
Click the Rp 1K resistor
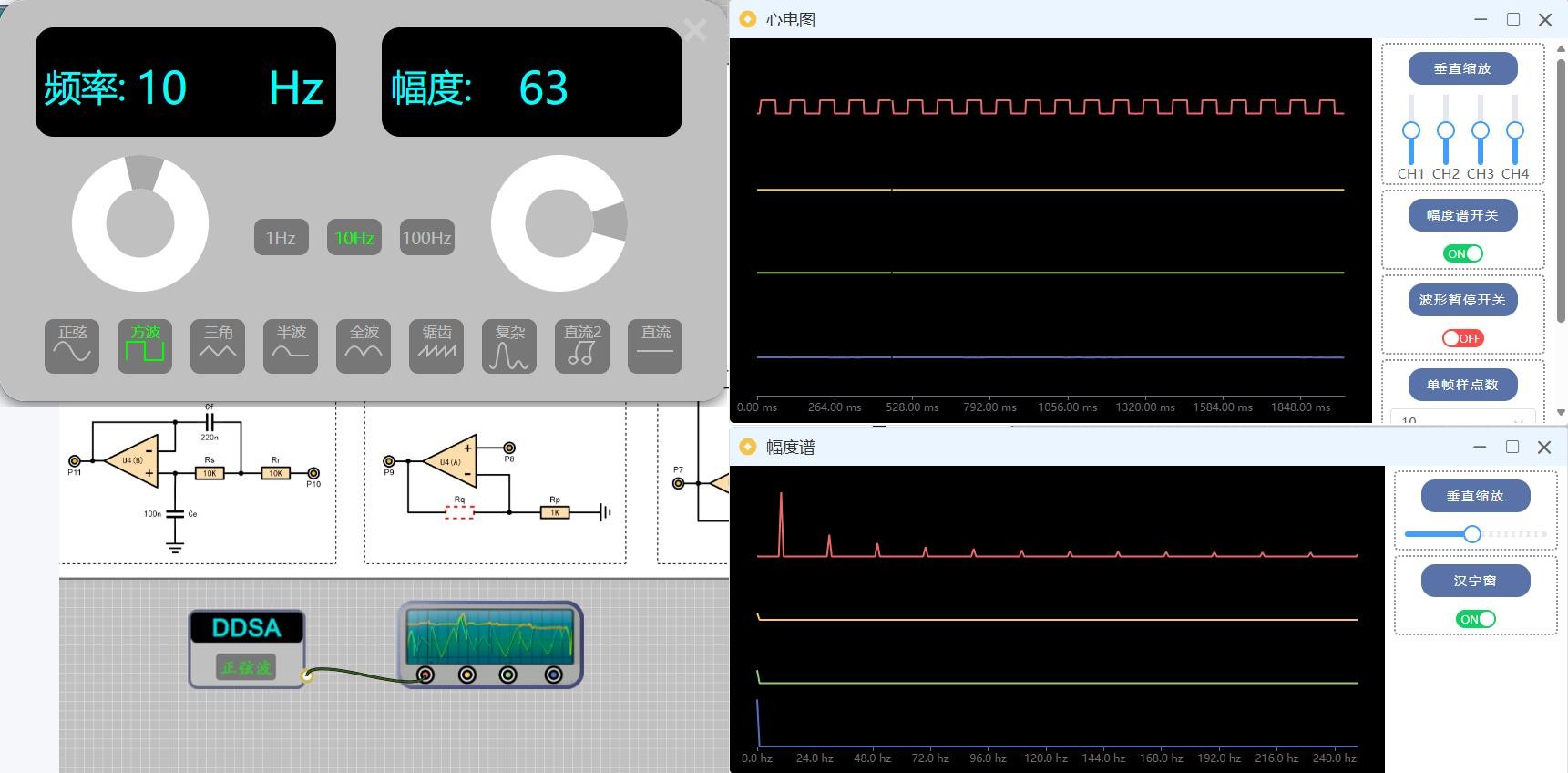555,512
